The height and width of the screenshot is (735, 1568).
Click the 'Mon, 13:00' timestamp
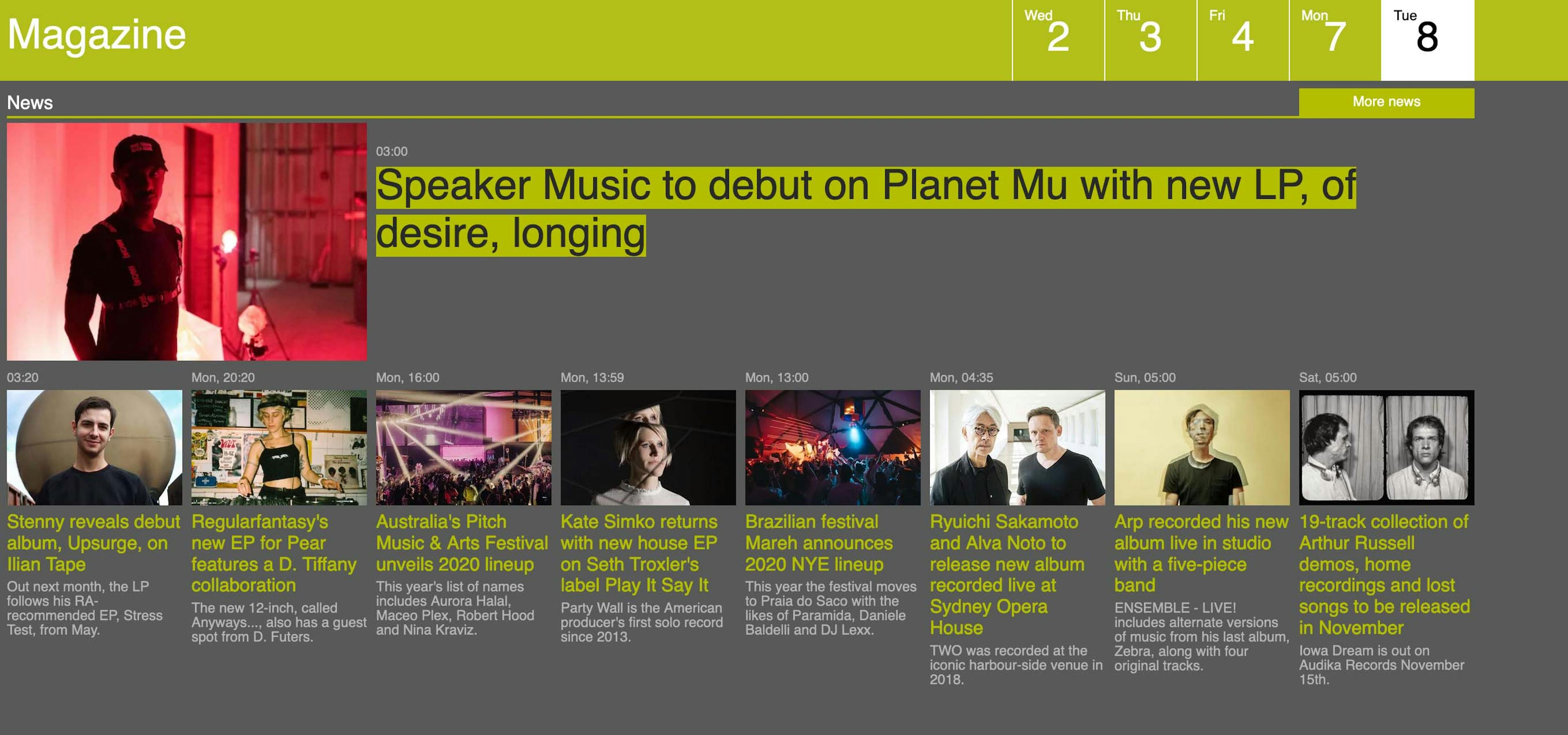click(777, 377)
